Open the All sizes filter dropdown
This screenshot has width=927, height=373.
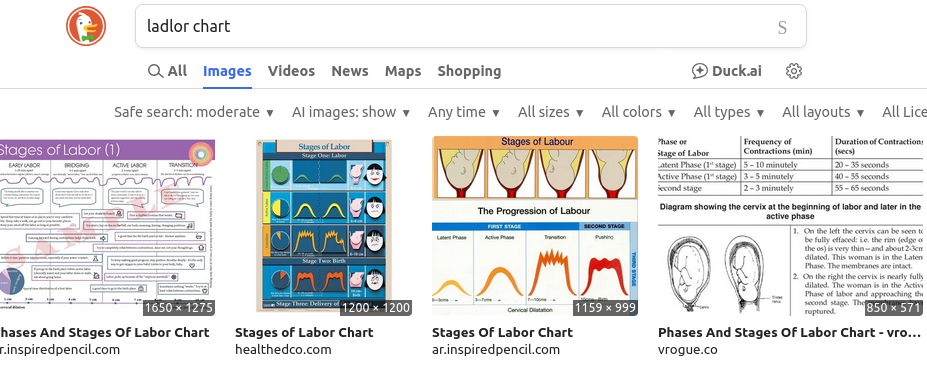(551, 112)
